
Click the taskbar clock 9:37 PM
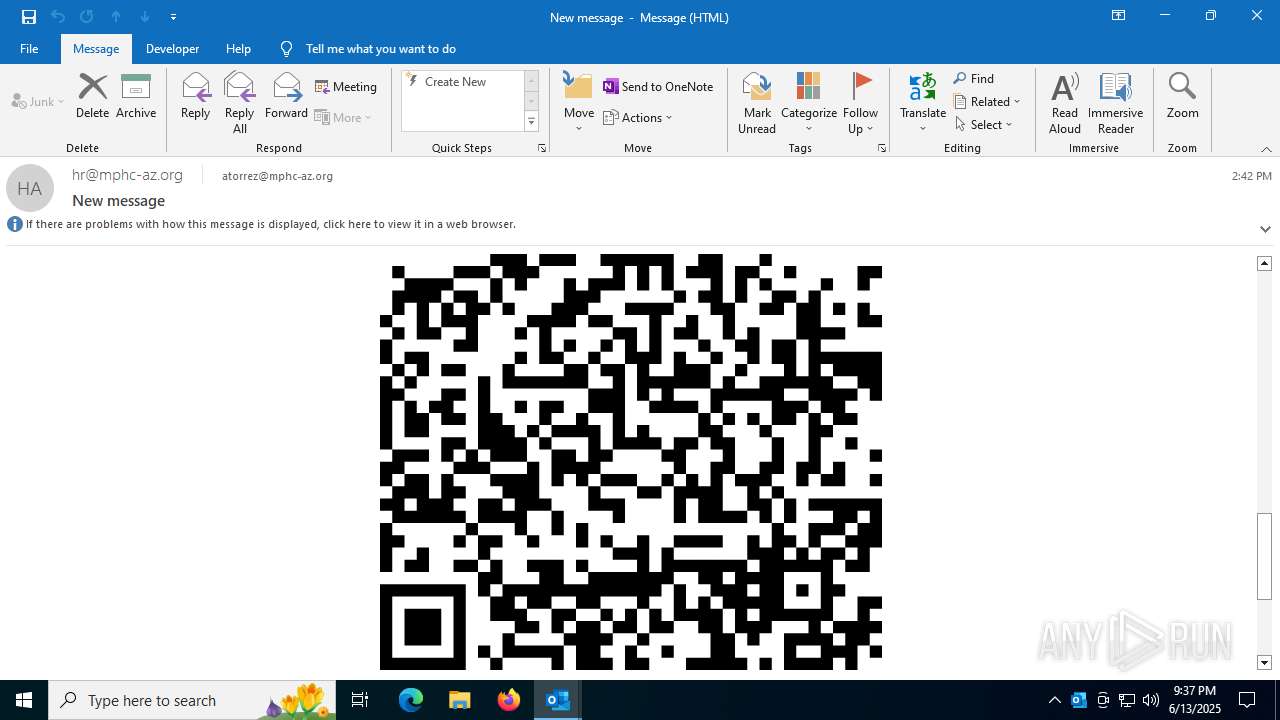(1195, 700)
